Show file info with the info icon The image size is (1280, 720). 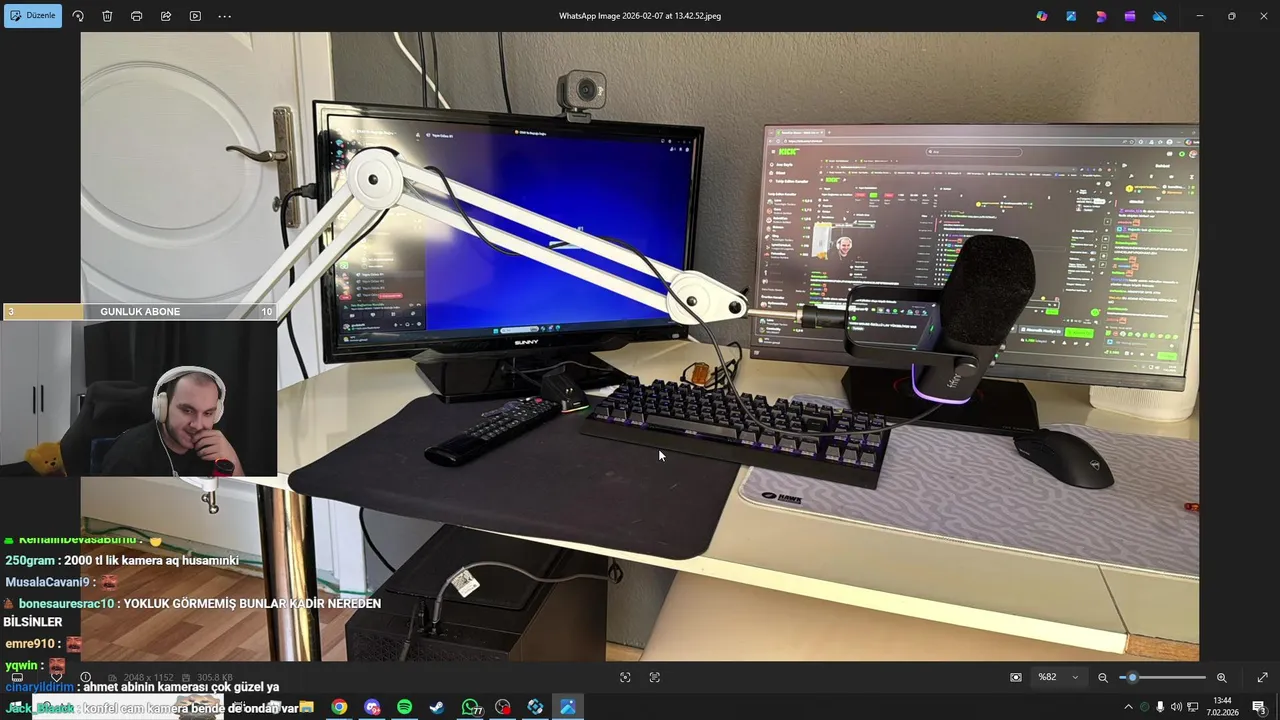pyautogui.click(x=85, y=677)
